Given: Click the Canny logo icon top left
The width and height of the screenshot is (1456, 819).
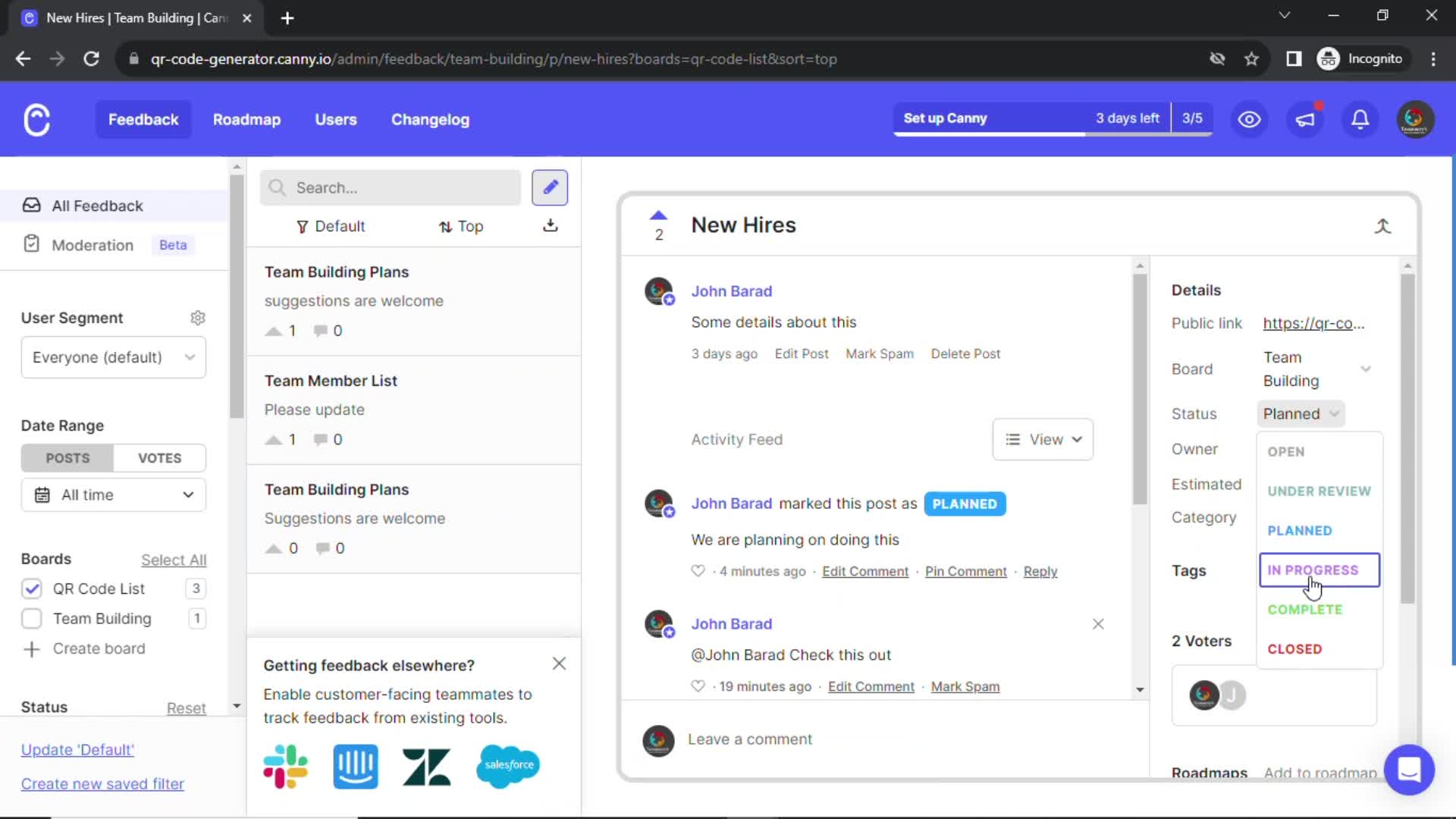Looking at the screenshot, I should point(36,119).
